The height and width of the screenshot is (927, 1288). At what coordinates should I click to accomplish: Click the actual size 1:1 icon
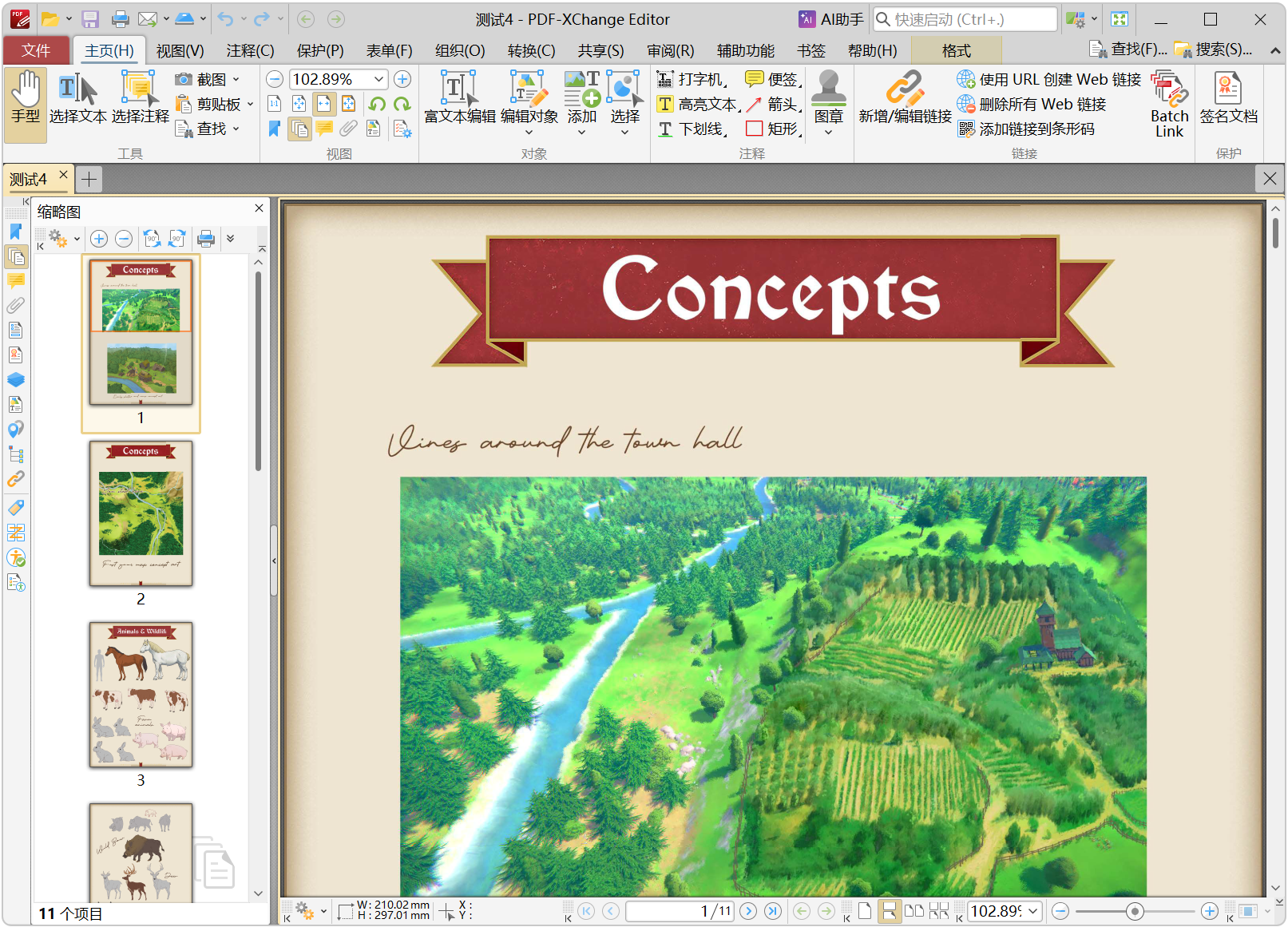(x=274, y=104)
